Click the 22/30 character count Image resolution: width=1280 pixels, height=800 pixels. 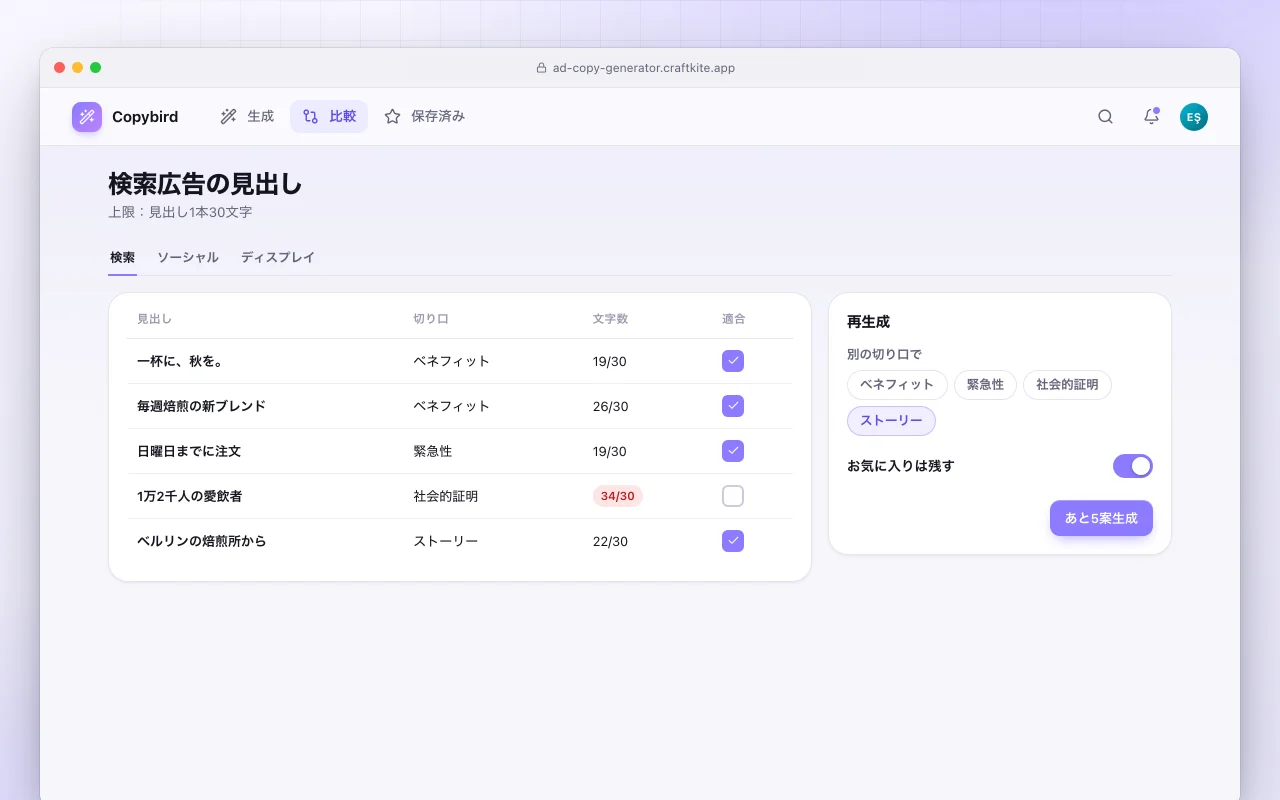[610, 541]
